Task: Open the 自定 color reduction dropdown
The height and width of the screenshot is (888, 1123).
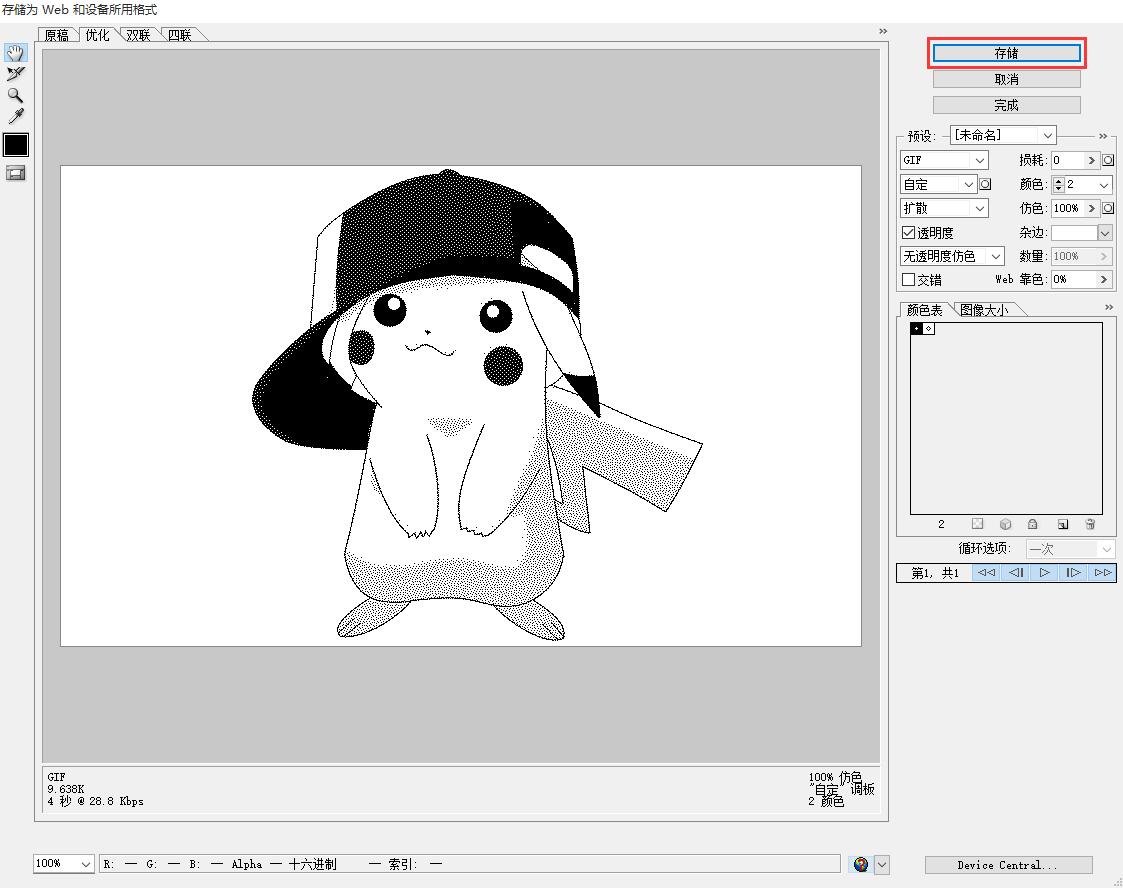Action: pyautogui.click(x=938, y=184)
